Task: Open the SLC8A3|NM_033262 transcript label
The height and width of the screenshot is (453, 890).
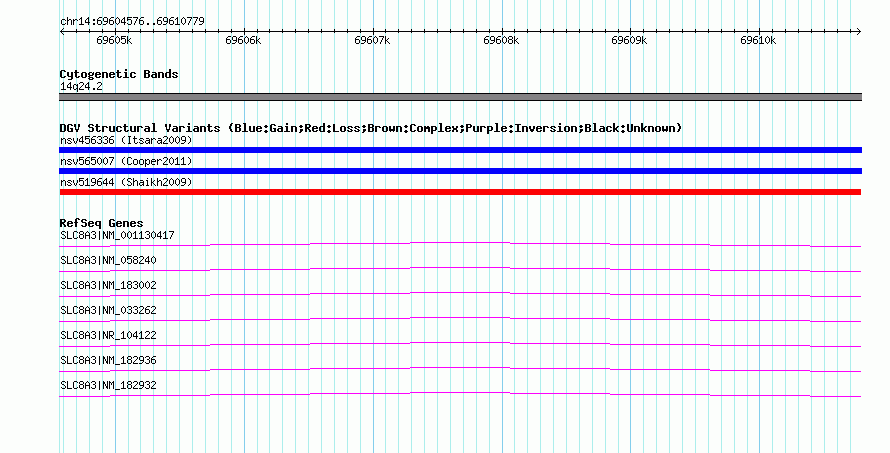Action: point(108,310)
